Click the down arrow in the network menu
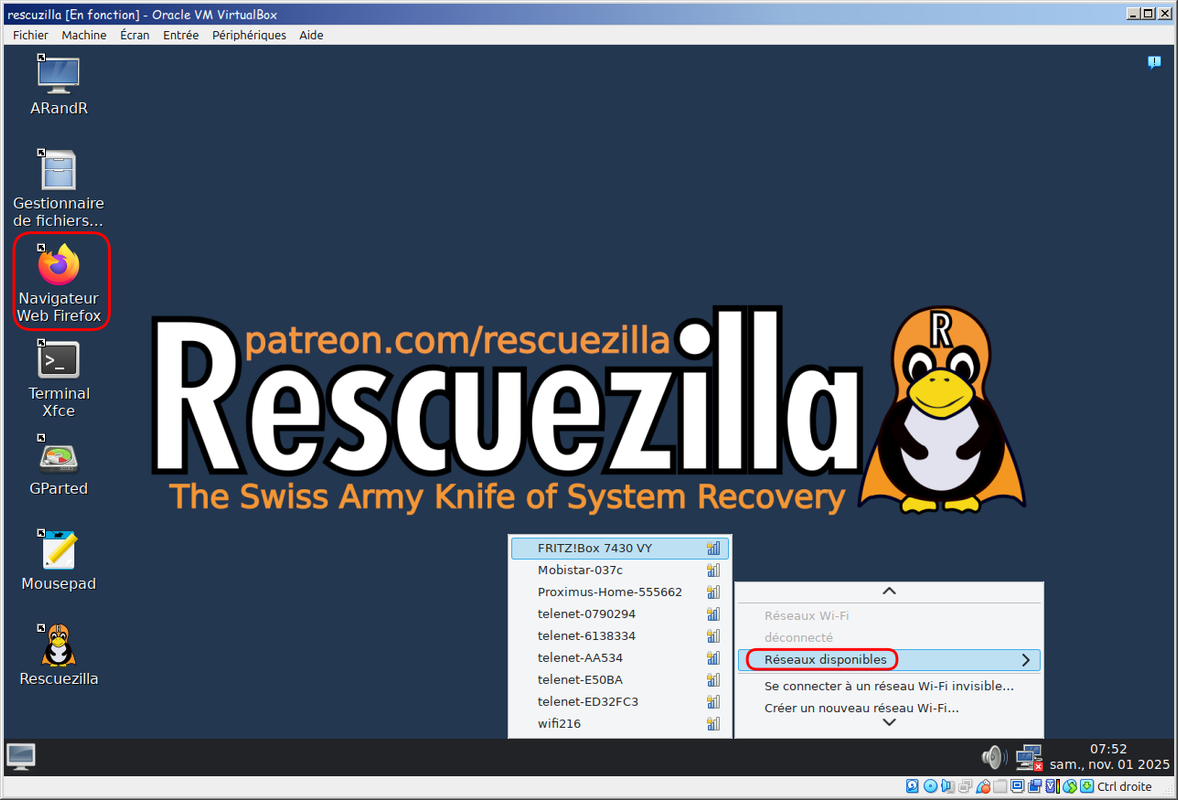The height and width of the screenshot is (800, 1178). pyautogui.click(x=889, y=723)
